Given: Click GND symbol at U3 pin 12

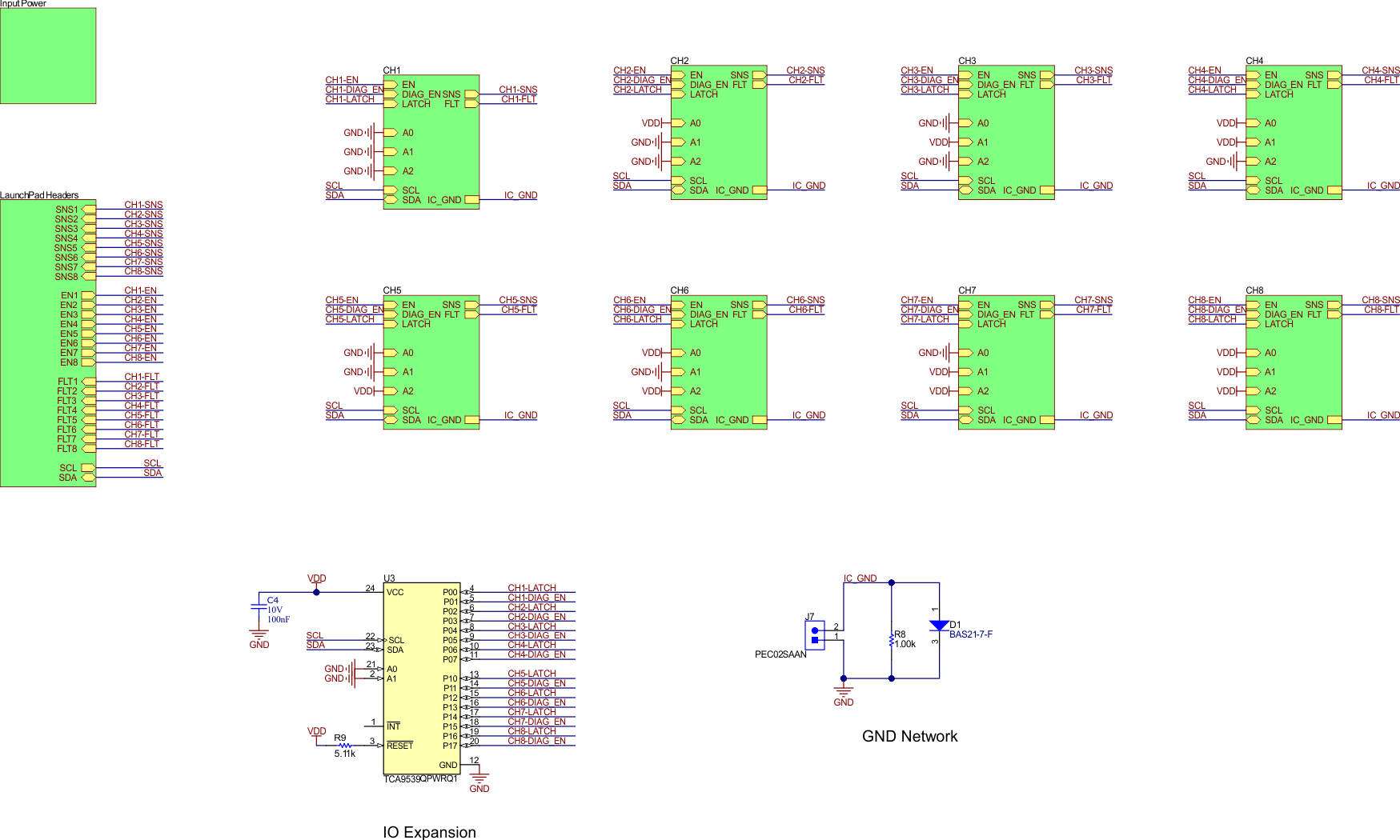Looking at the screenshot, I should click(479, 779).
